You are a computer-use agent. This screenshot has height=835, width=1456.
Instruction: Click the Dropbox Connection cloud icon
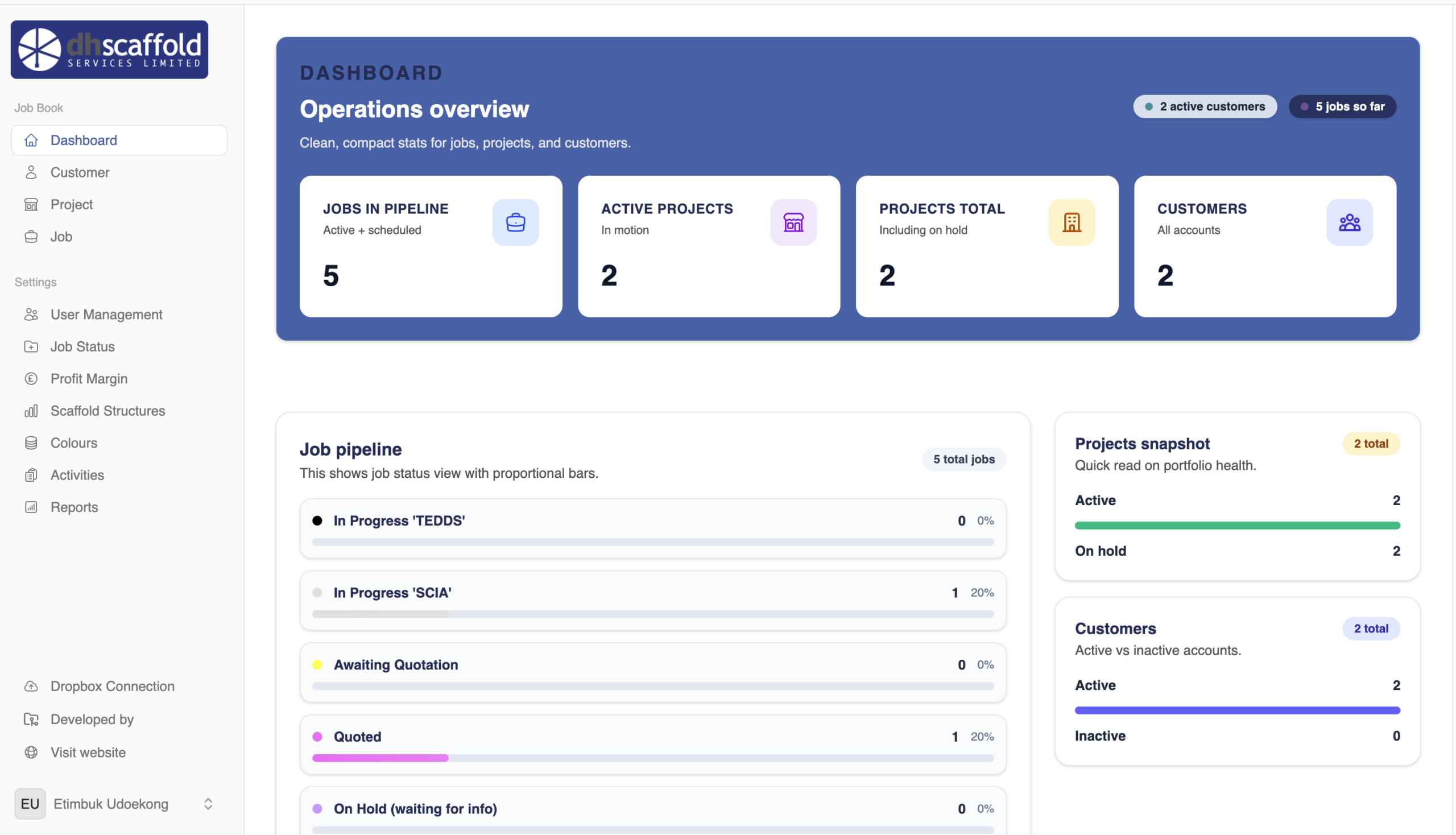(x=31, y=686)
